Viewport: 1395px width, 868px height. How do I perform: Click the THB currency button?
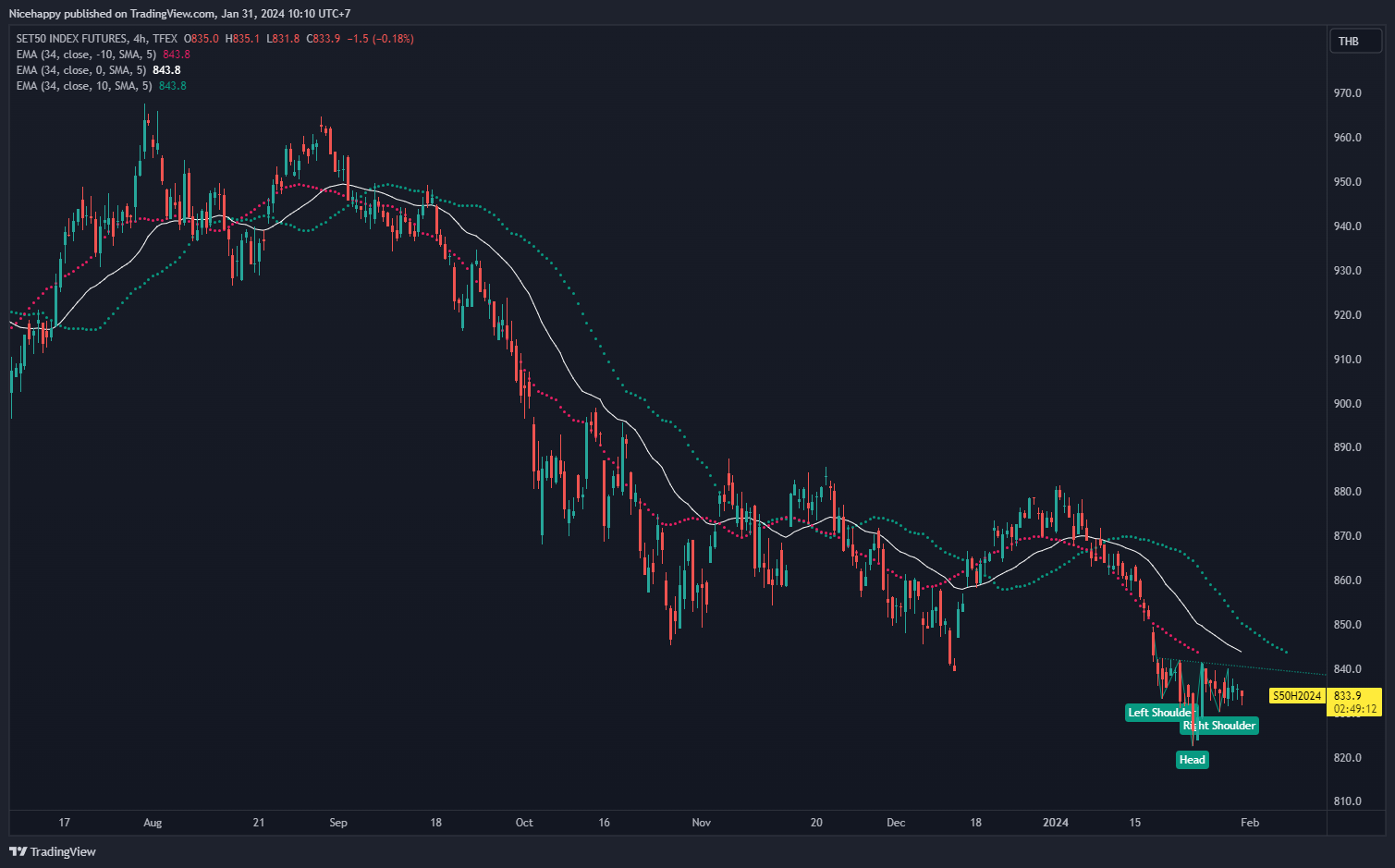pos(1355,41)
